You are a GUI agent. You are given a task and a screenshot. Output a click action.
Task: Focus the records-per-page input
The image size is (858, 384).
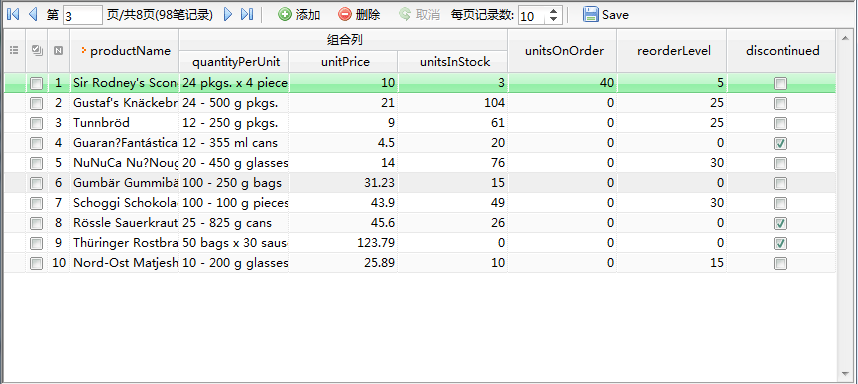(531, 15)
